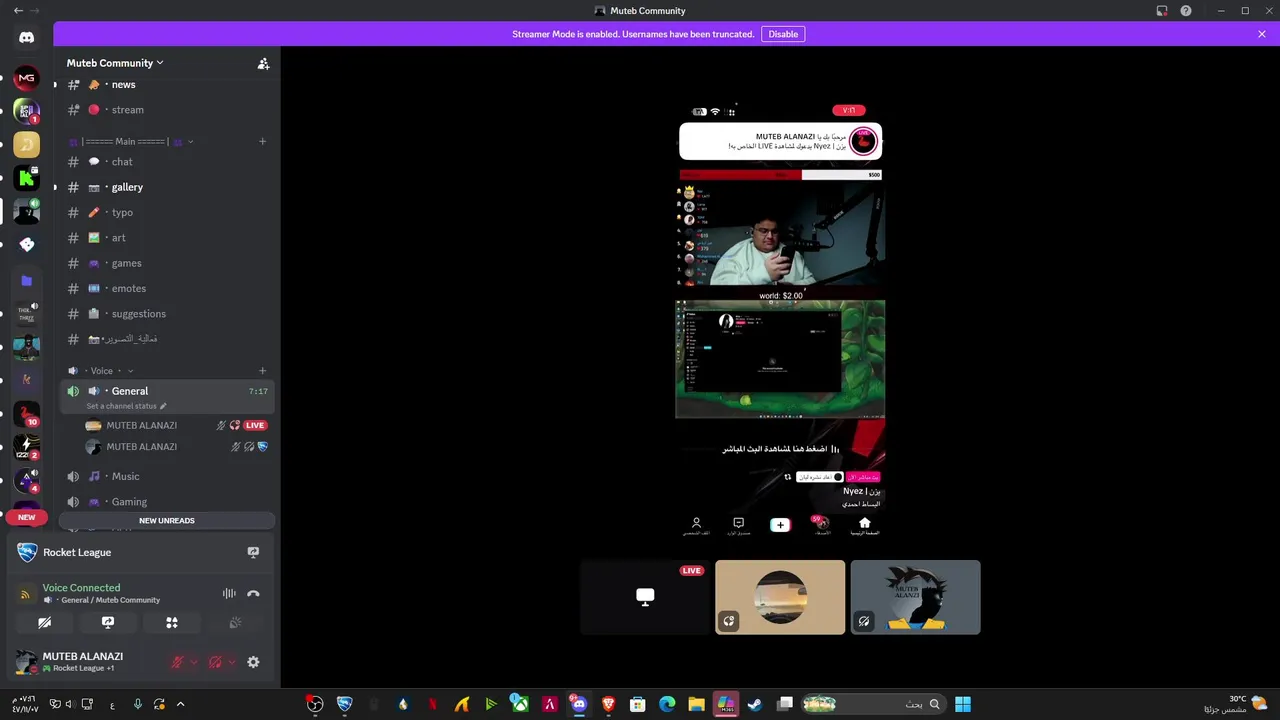
Task: Disconnect from voice call
Action: (253, 593)
